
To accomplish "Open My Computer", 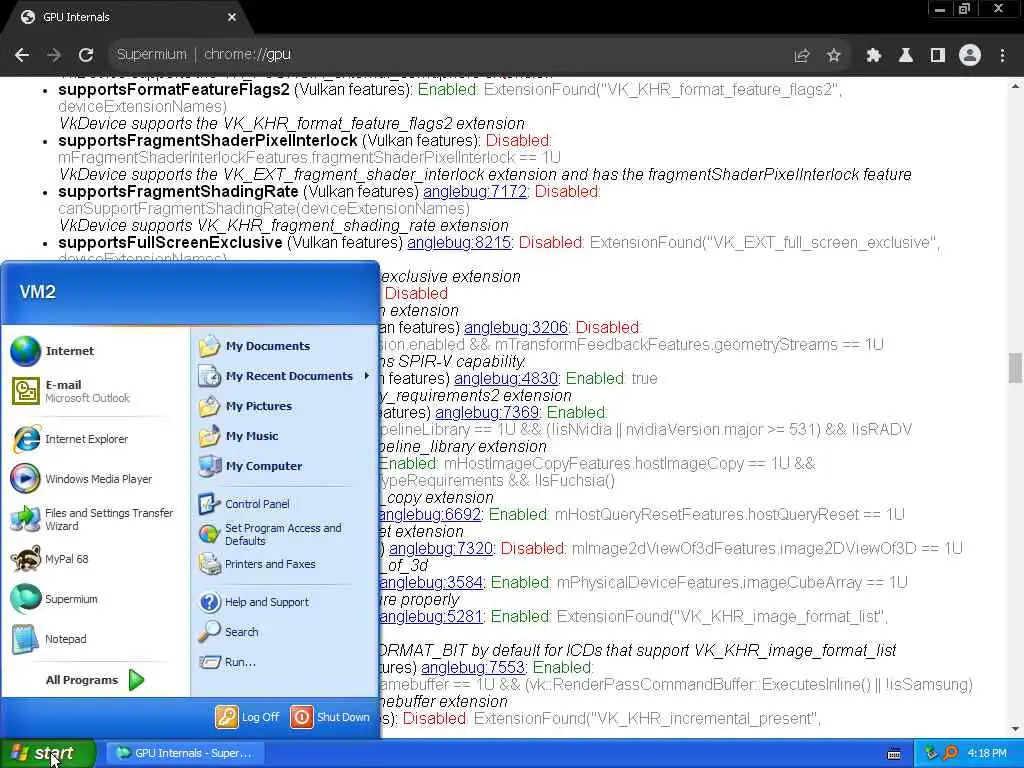I will pyautogui.click(x=284, y=466).
